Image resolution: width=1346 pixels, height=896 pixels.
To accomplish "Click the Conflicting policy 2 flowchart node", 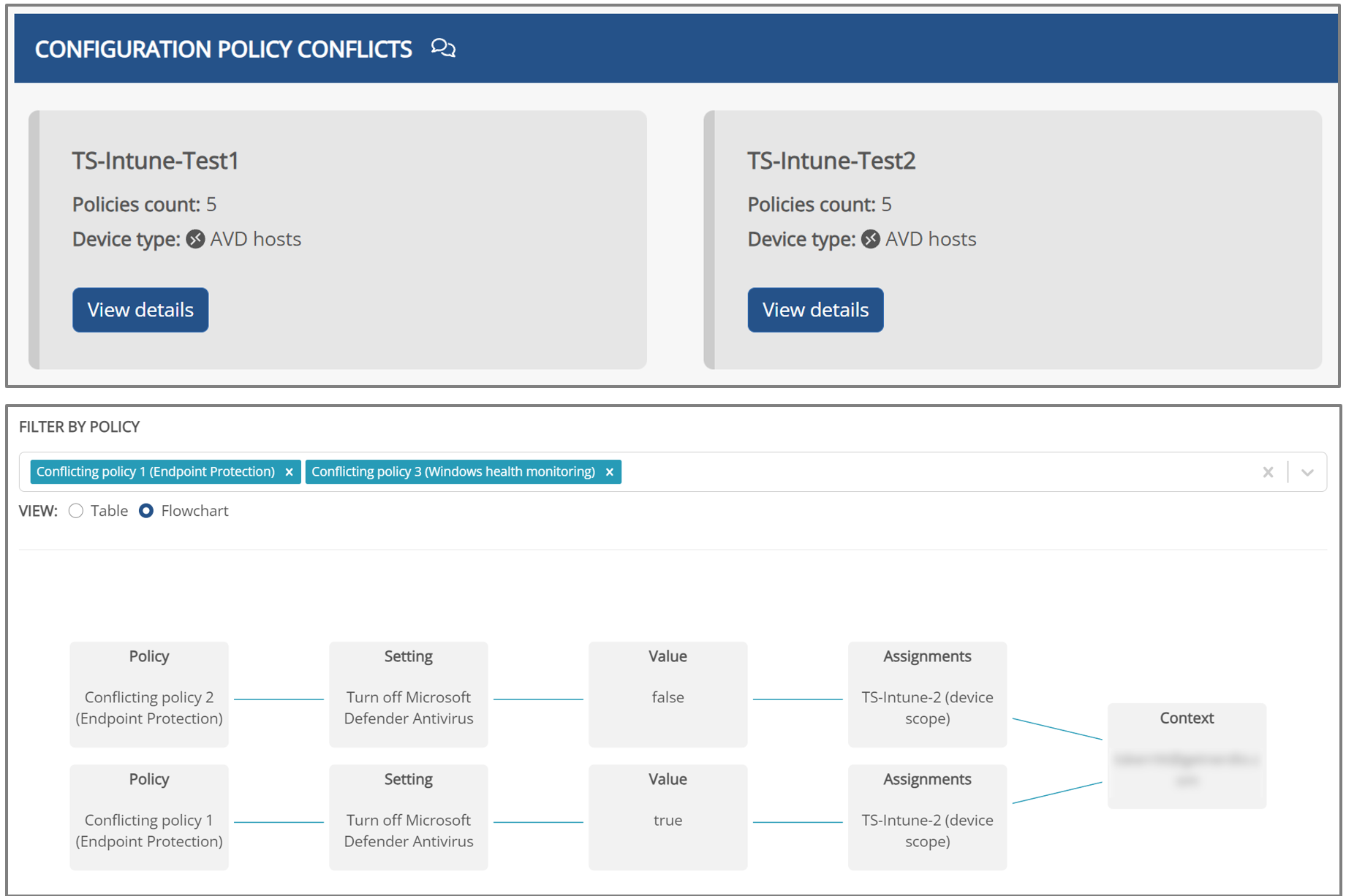I will click(149, 694).
